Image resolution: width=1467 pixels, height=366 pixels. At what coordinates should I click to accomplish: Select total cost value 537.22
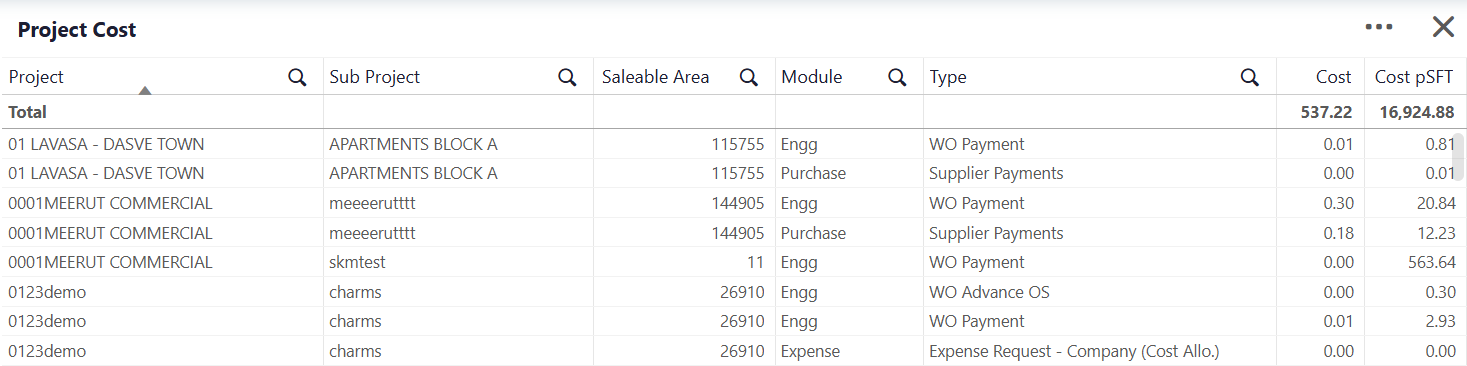pos(1328,112)
